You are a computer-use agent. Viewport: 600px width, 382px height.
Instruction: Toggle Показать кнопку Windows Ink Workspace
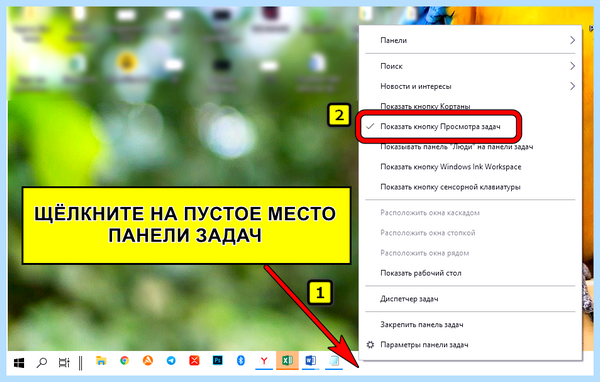coord(470,167)
